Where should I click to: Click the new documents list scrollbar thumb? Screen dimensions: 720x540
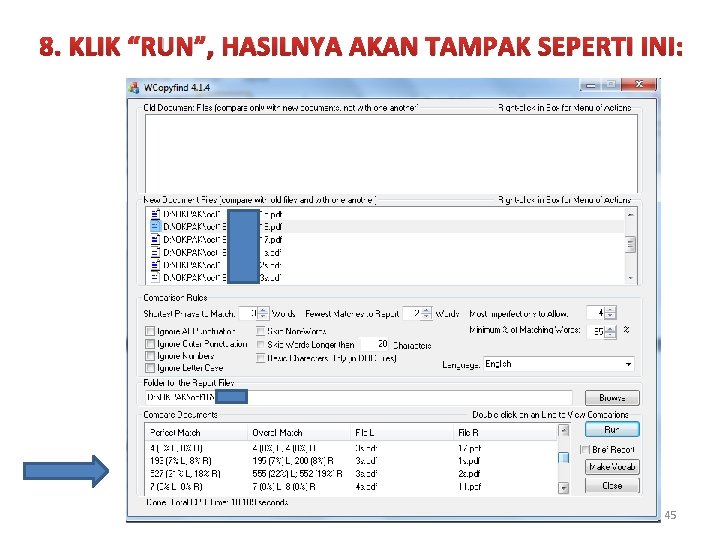point(630,244)
